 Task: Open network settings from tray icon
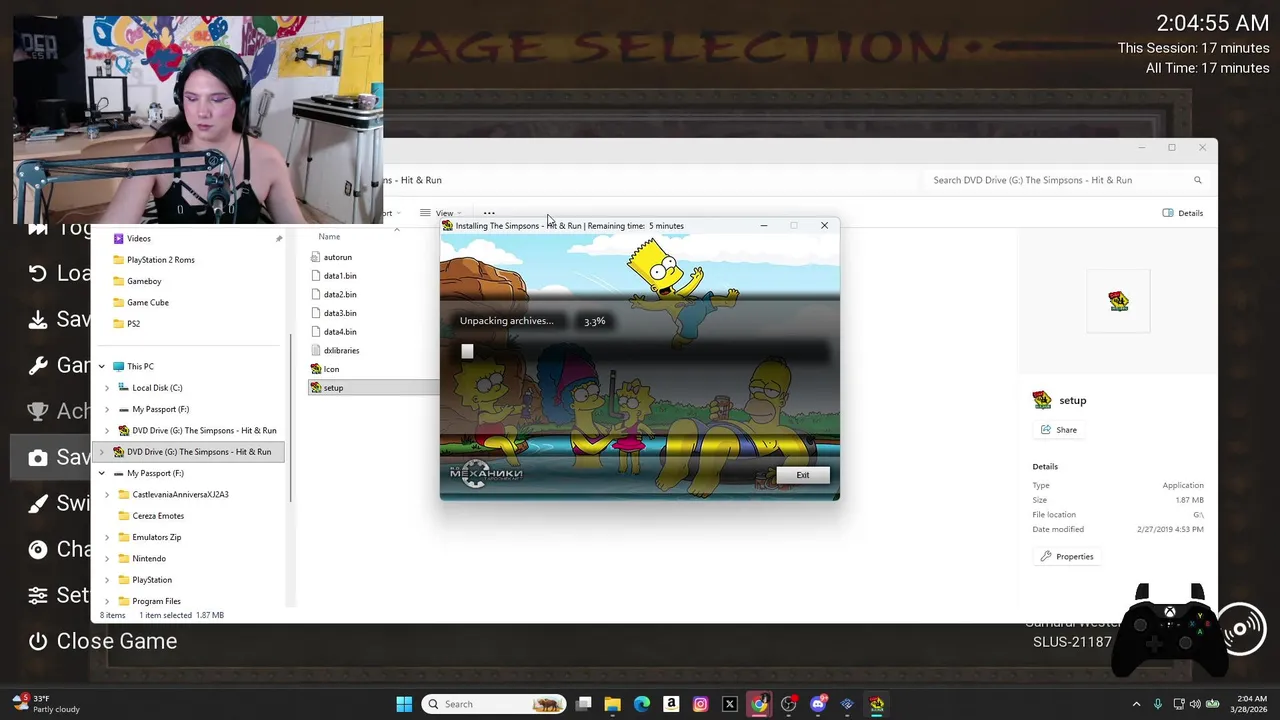click(1179, 704)
